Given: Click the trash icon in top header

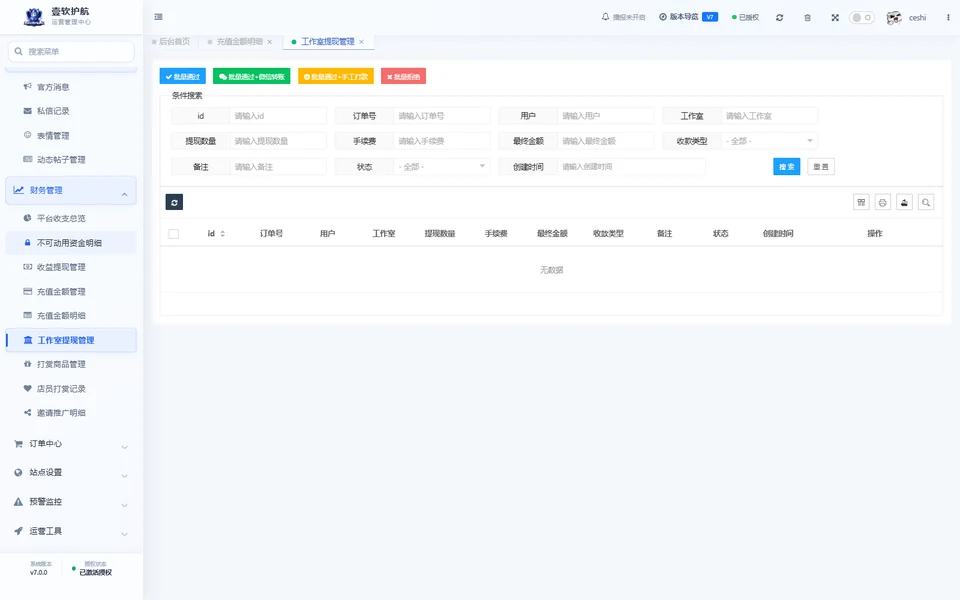Looking at the screenshot, I should pyautogui.click(x=808, y=18).
